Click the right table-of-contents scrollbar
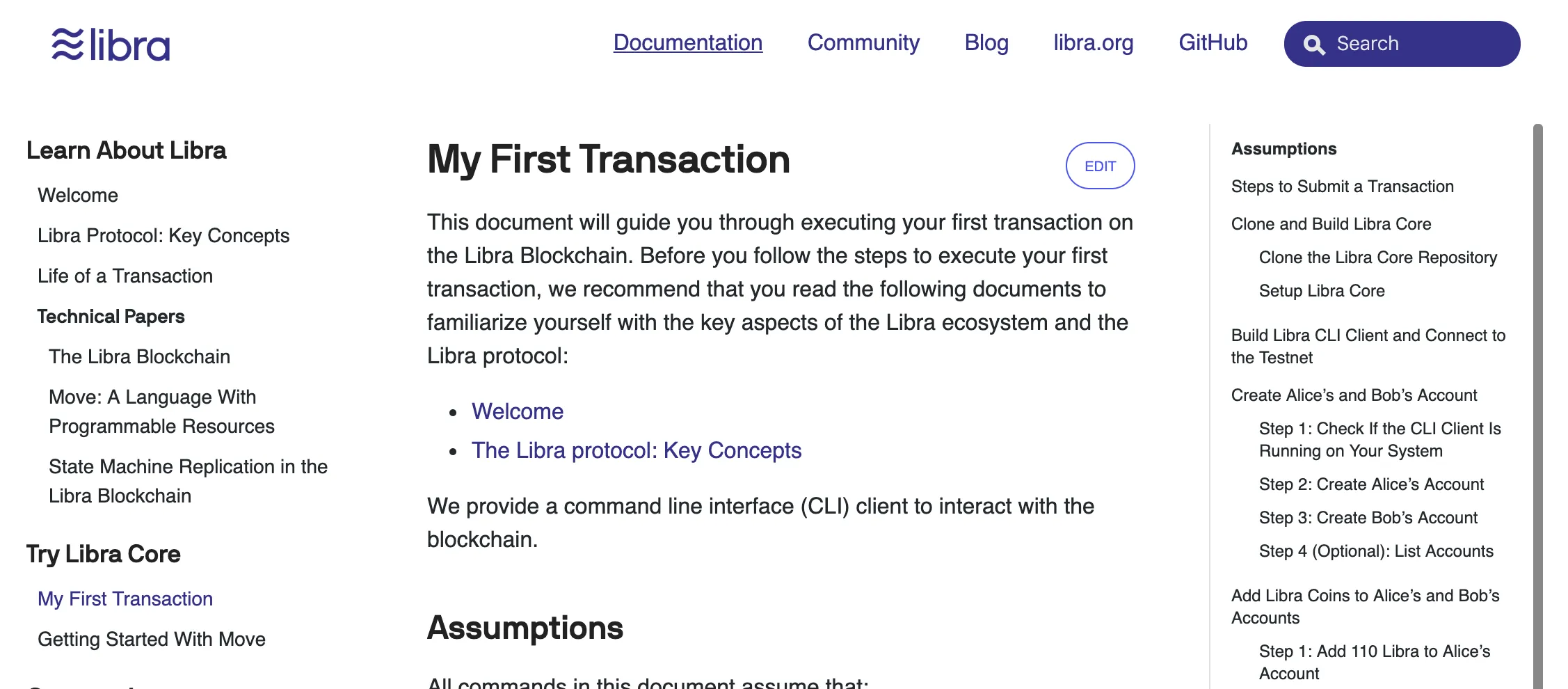 (x=1537, y=404)
